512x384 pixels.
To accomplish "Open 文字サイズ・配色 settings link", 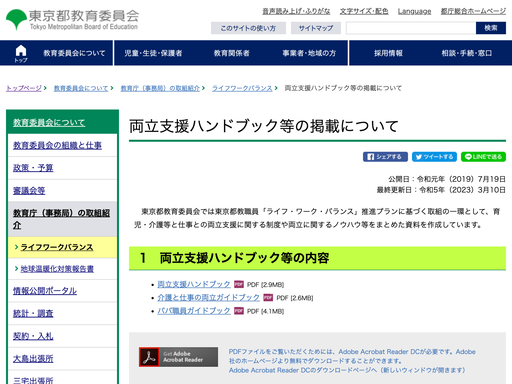I will tap(364, 11).
